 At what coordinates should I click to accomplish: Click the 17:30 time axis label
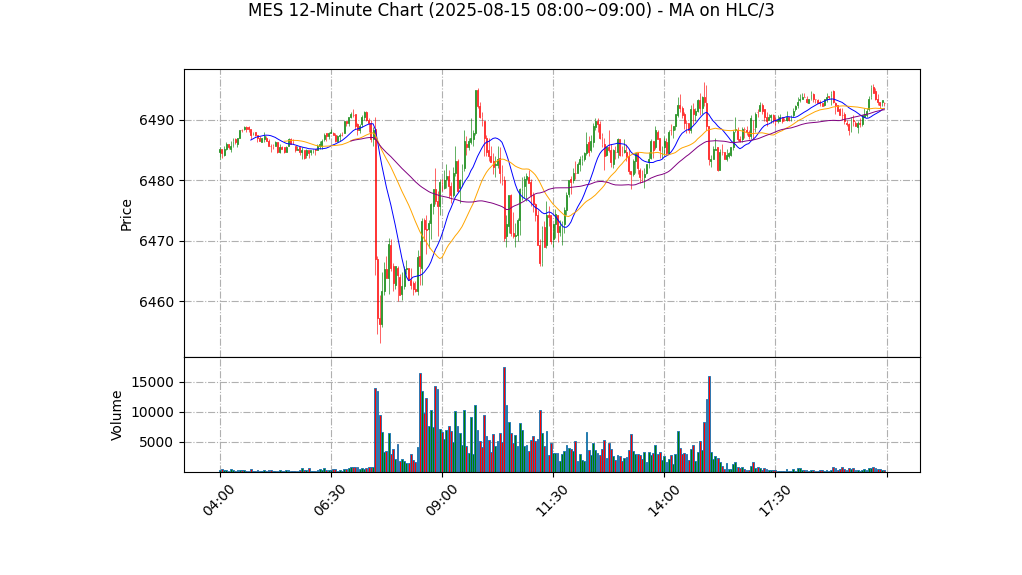(774, 501)
